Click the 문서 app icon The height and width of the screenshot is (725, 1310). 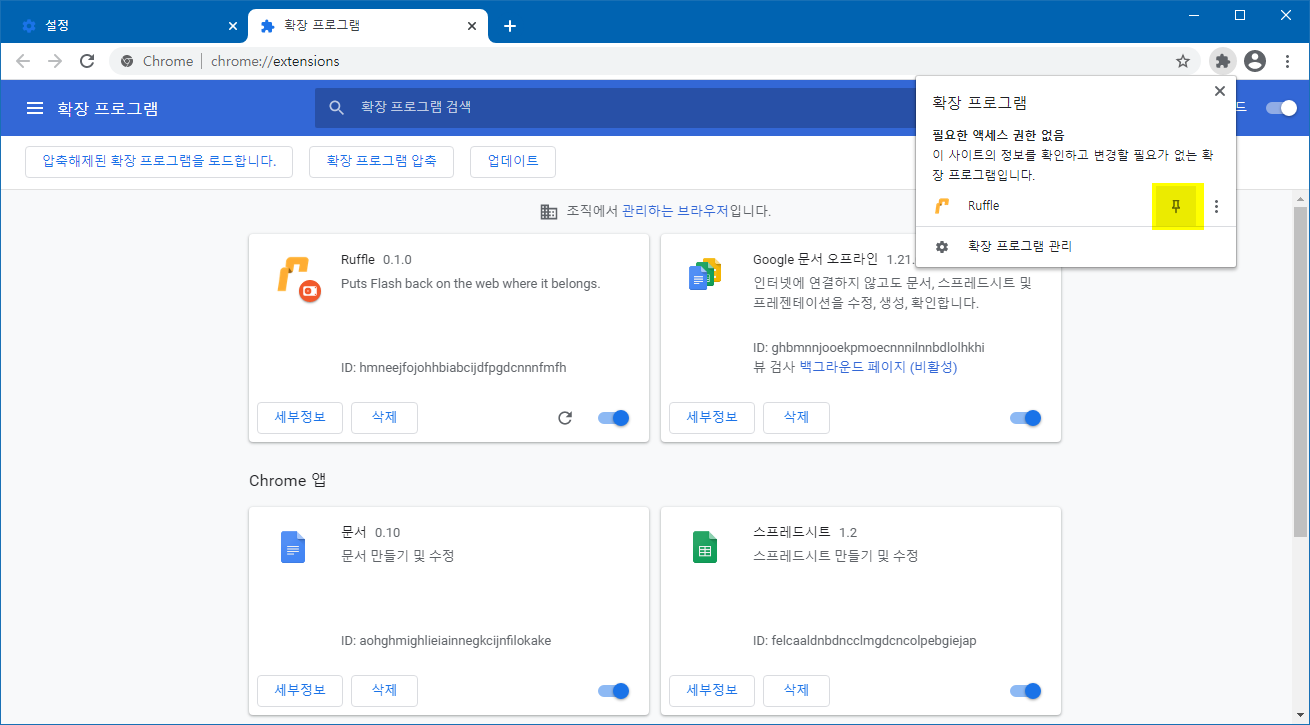coord(293,547)
